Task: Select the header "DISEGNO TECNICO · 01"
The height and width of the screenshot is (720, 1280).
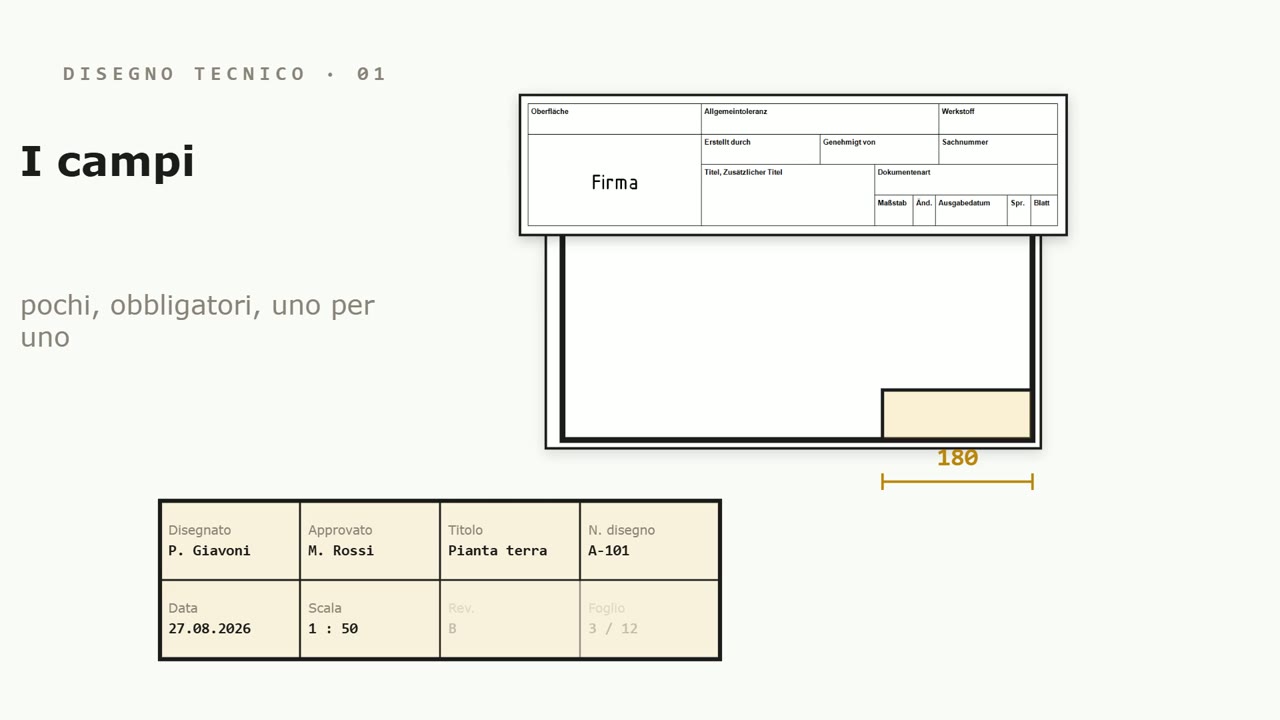Action: click(x=224, y=74)
